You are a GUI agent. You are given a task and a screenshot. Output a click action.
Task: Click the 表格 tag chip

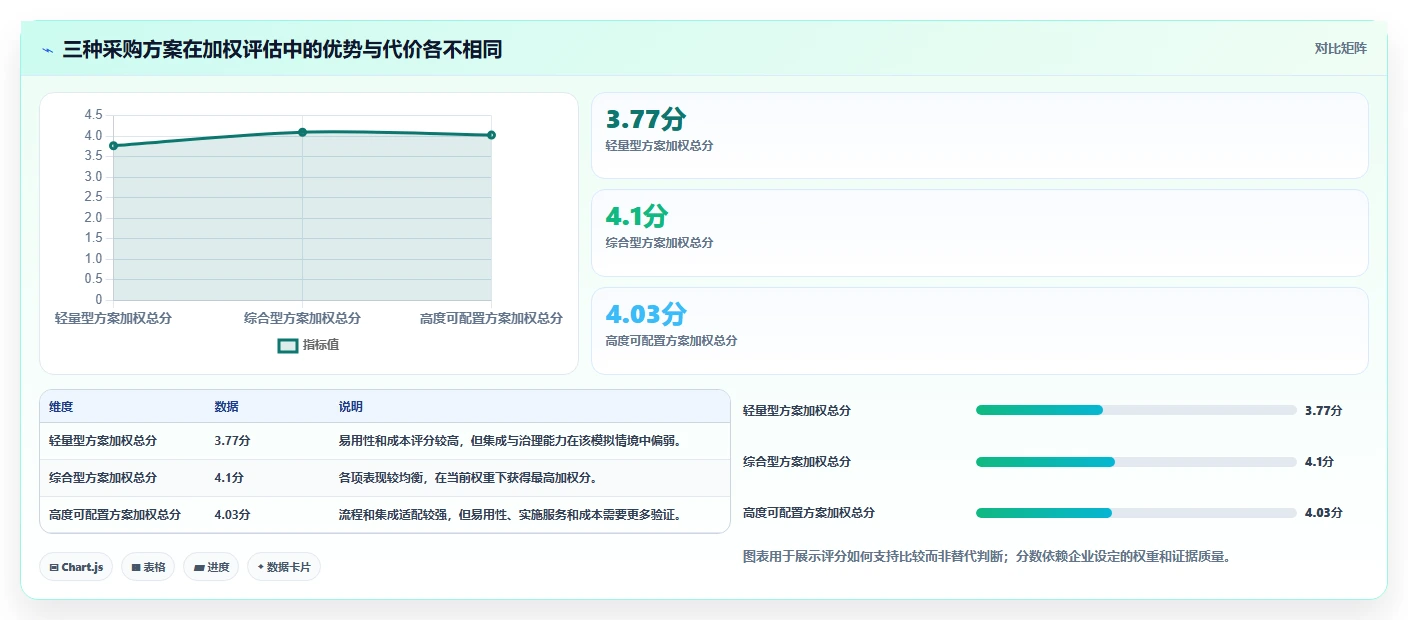148,567
